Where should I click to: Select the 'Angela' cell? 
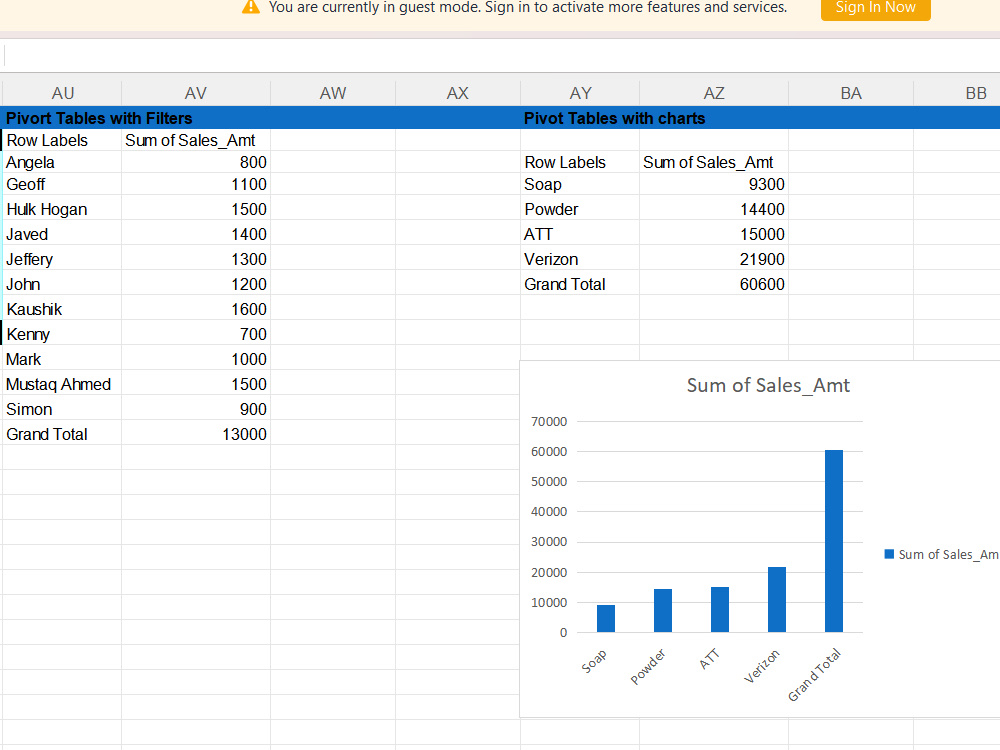(62, 162)
